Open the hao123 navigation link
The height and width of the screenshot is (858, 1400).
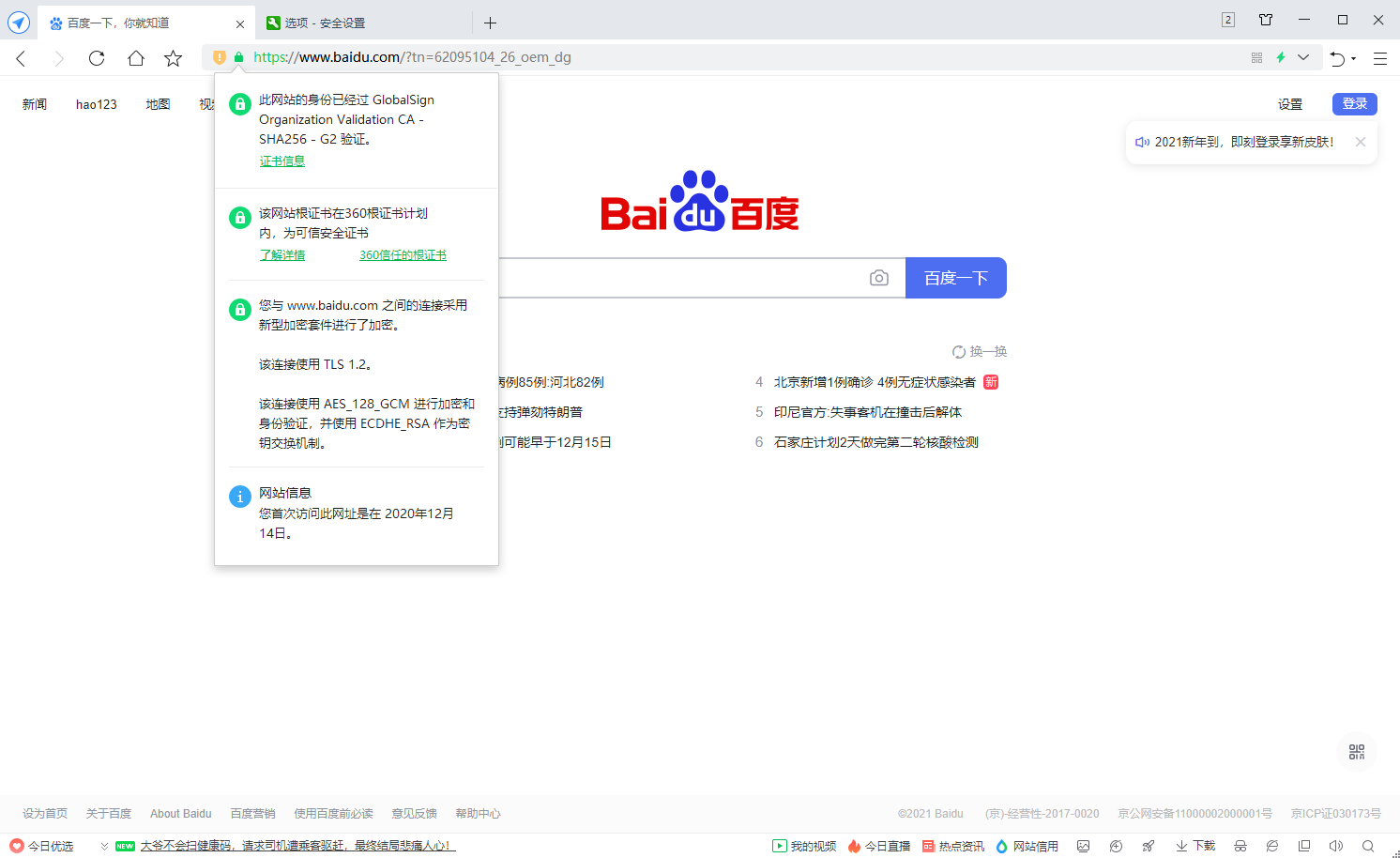97,104
